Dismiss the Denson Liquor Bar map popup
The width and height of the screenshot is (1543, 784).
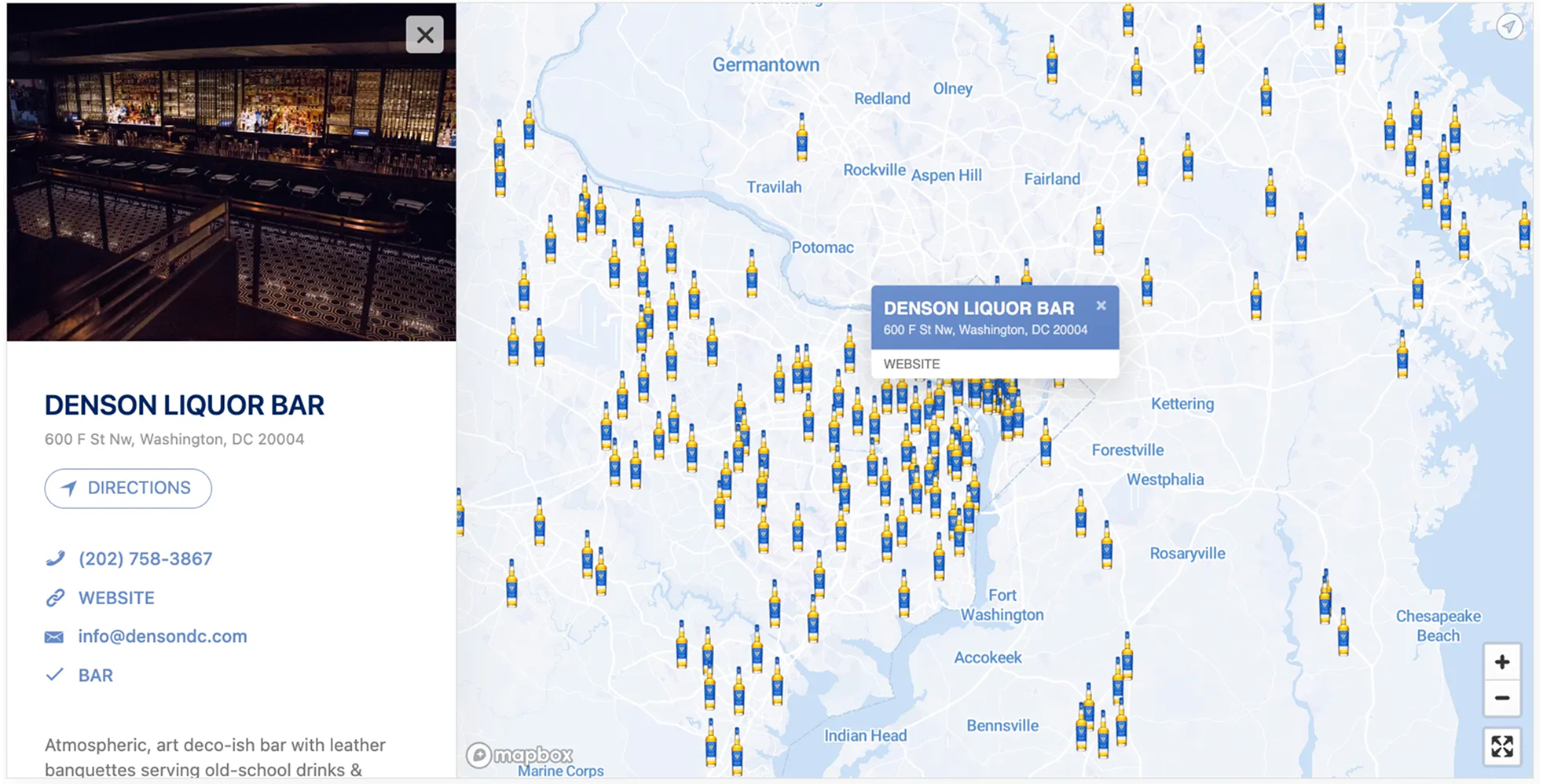click(1101, 305)
